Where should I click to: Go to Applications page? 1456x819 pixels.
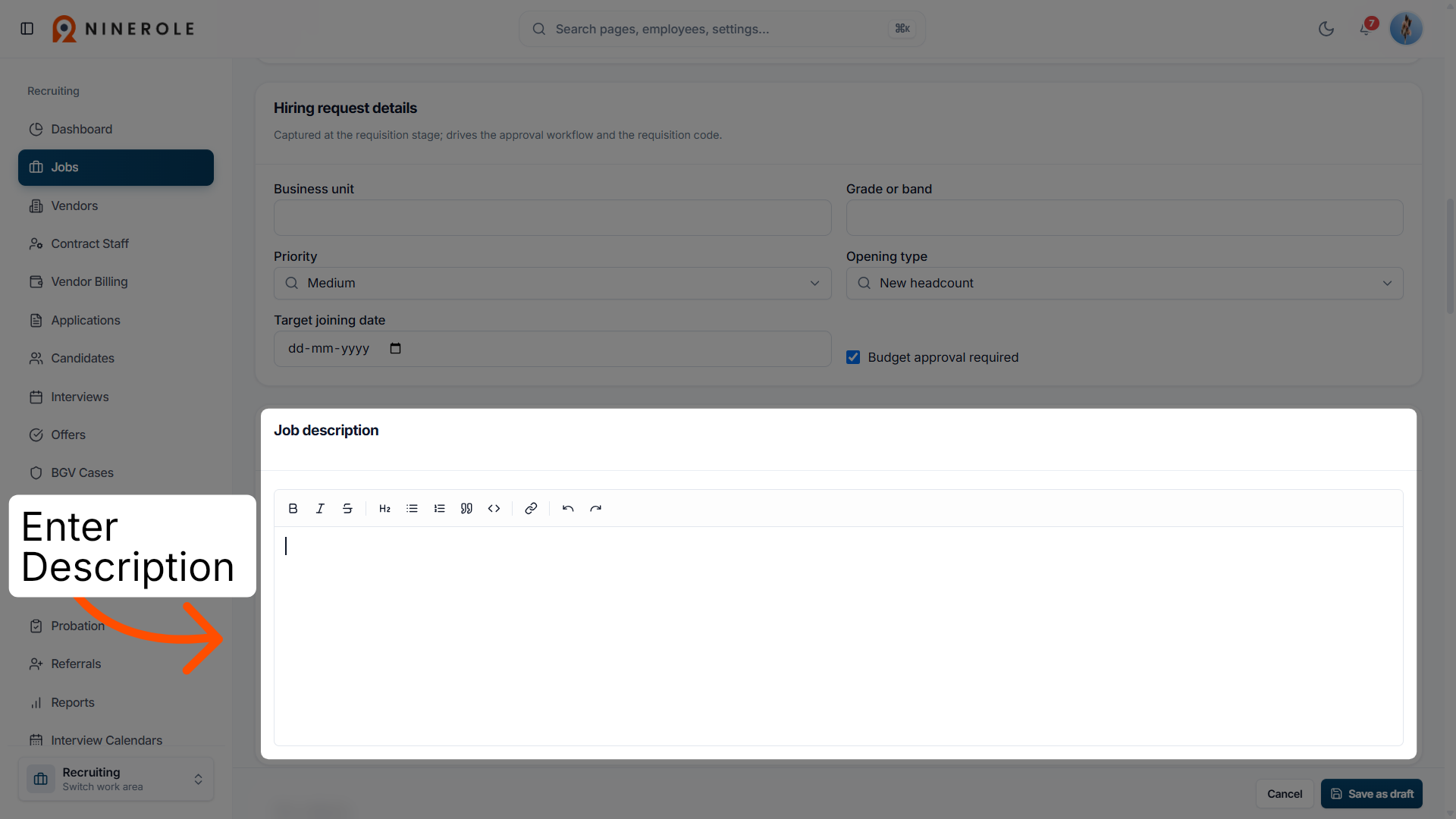116,320
